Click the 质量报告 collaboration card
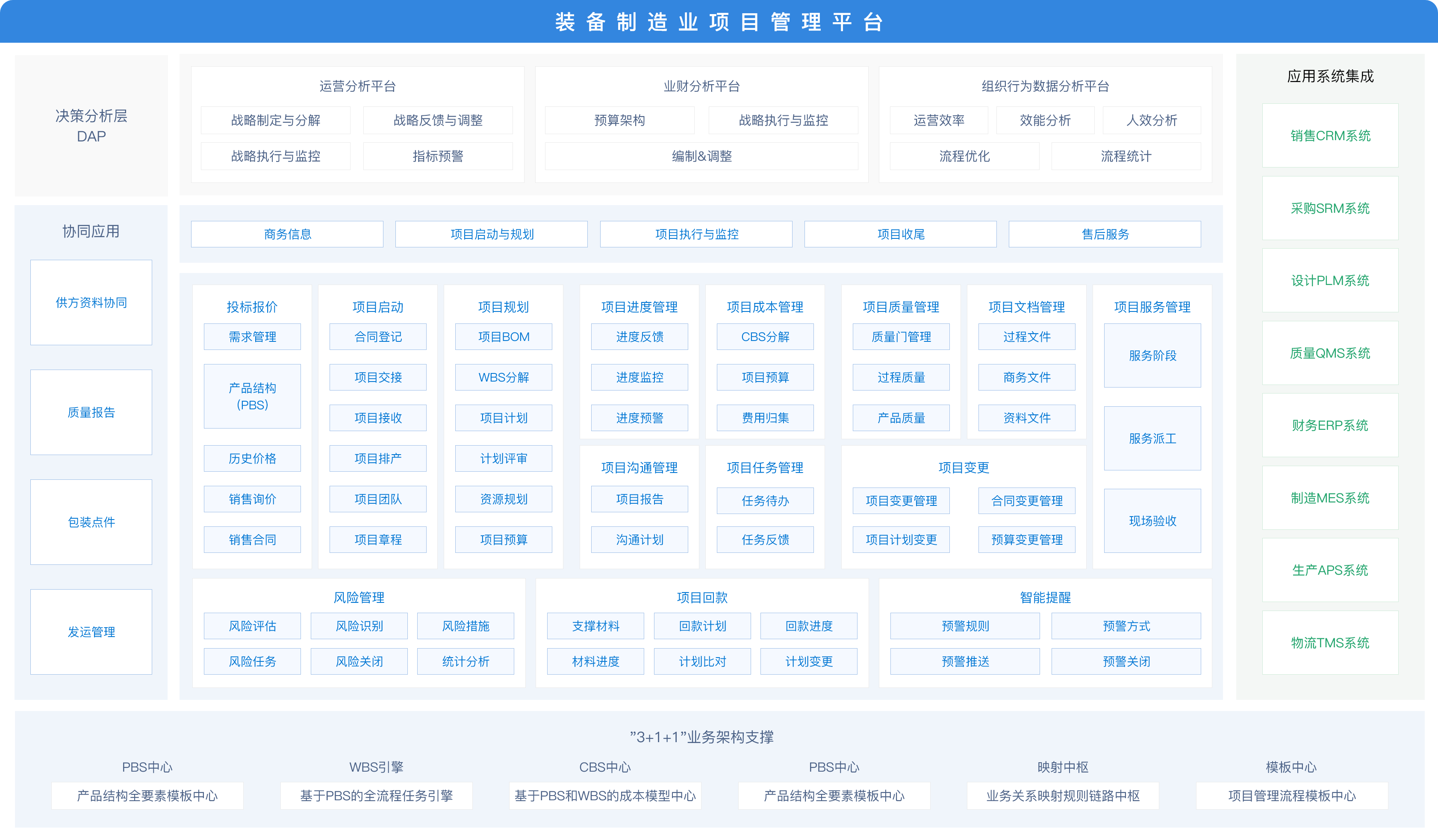This screenshot has height=840, width=1438. (x=91, y=412)
